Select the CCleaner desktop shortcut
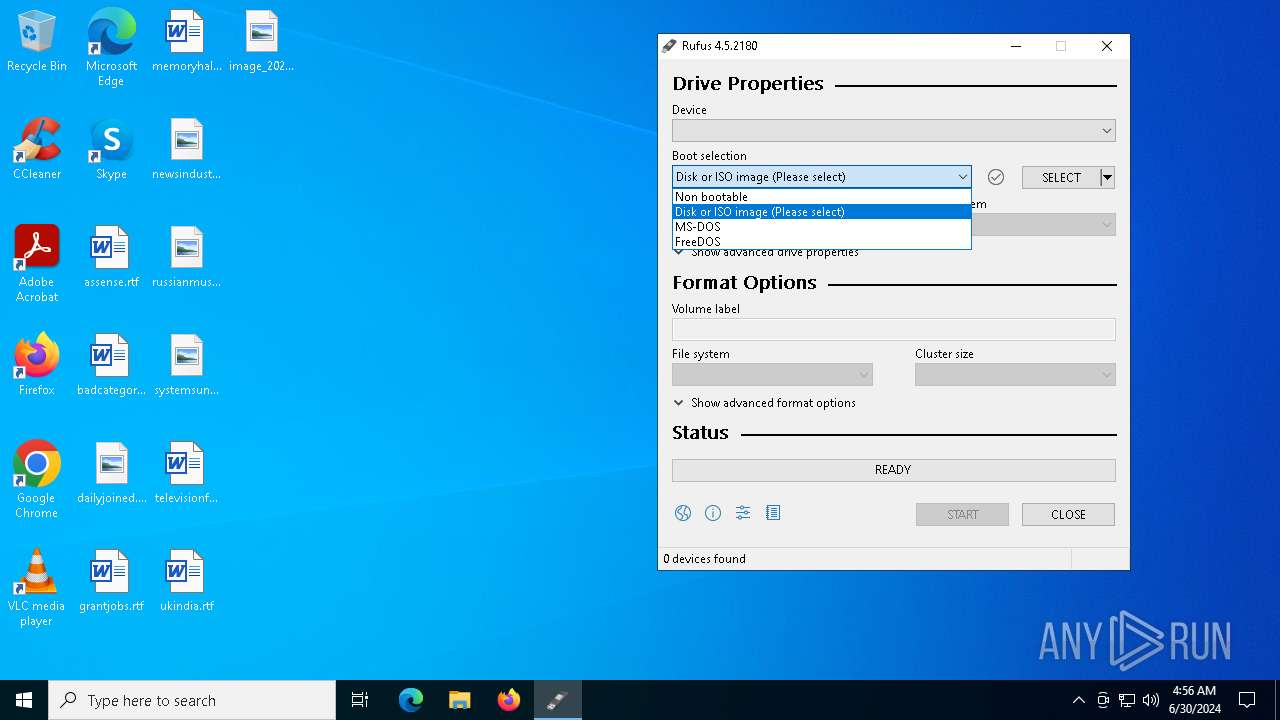The image size is (1280, 720). click(37, 149)
